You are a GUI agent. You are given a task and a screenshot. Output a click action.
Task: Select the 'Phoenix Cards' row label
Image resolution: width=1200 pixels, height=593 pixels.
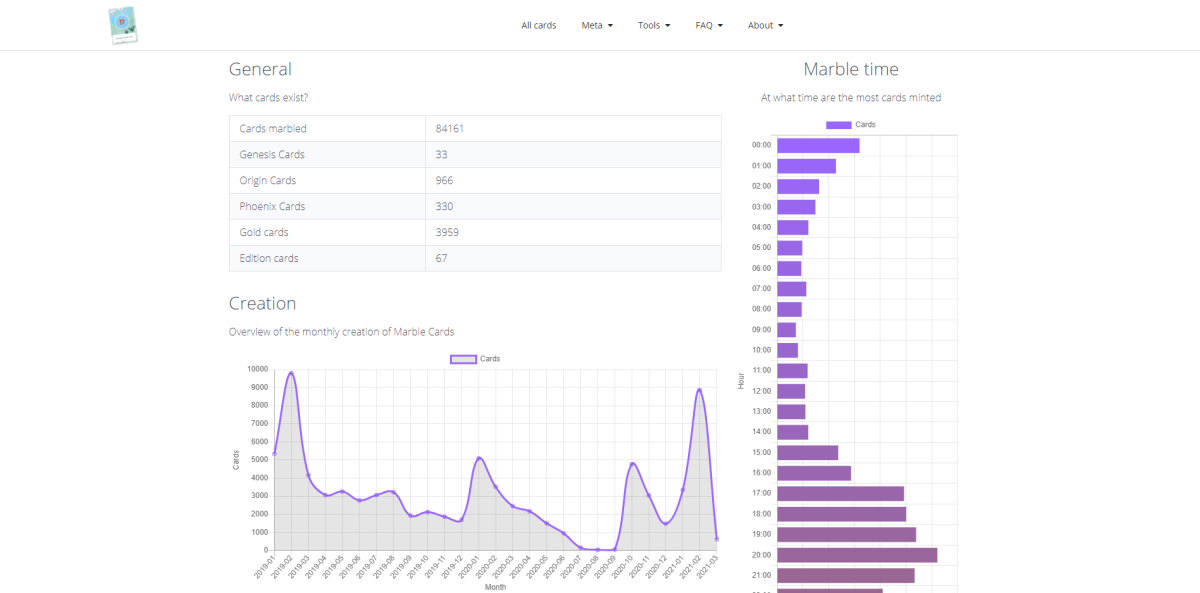tap(272, 207)
